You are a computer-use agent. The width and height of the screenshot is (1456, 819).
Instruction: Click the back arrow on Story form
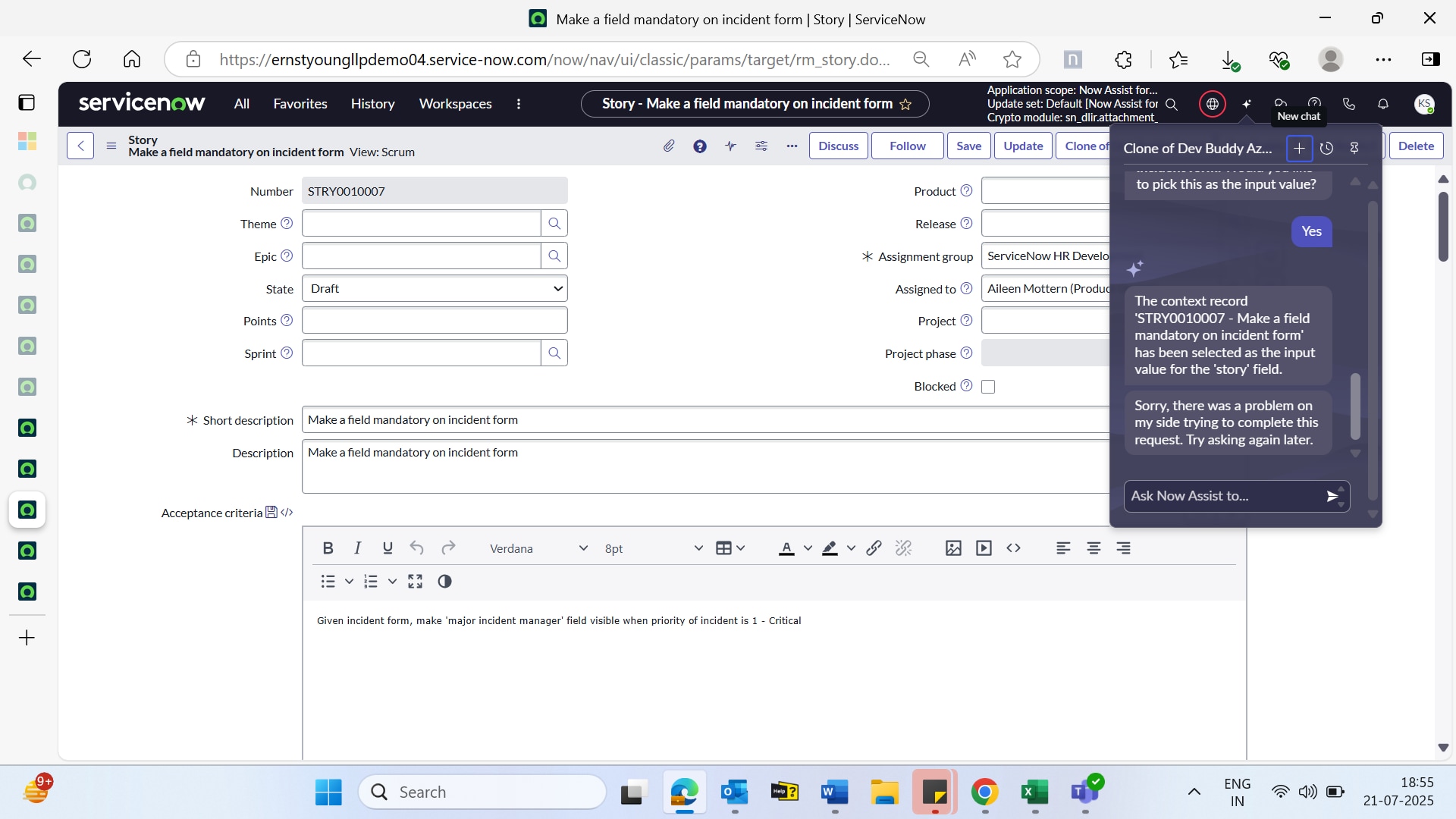pos(80,146)
